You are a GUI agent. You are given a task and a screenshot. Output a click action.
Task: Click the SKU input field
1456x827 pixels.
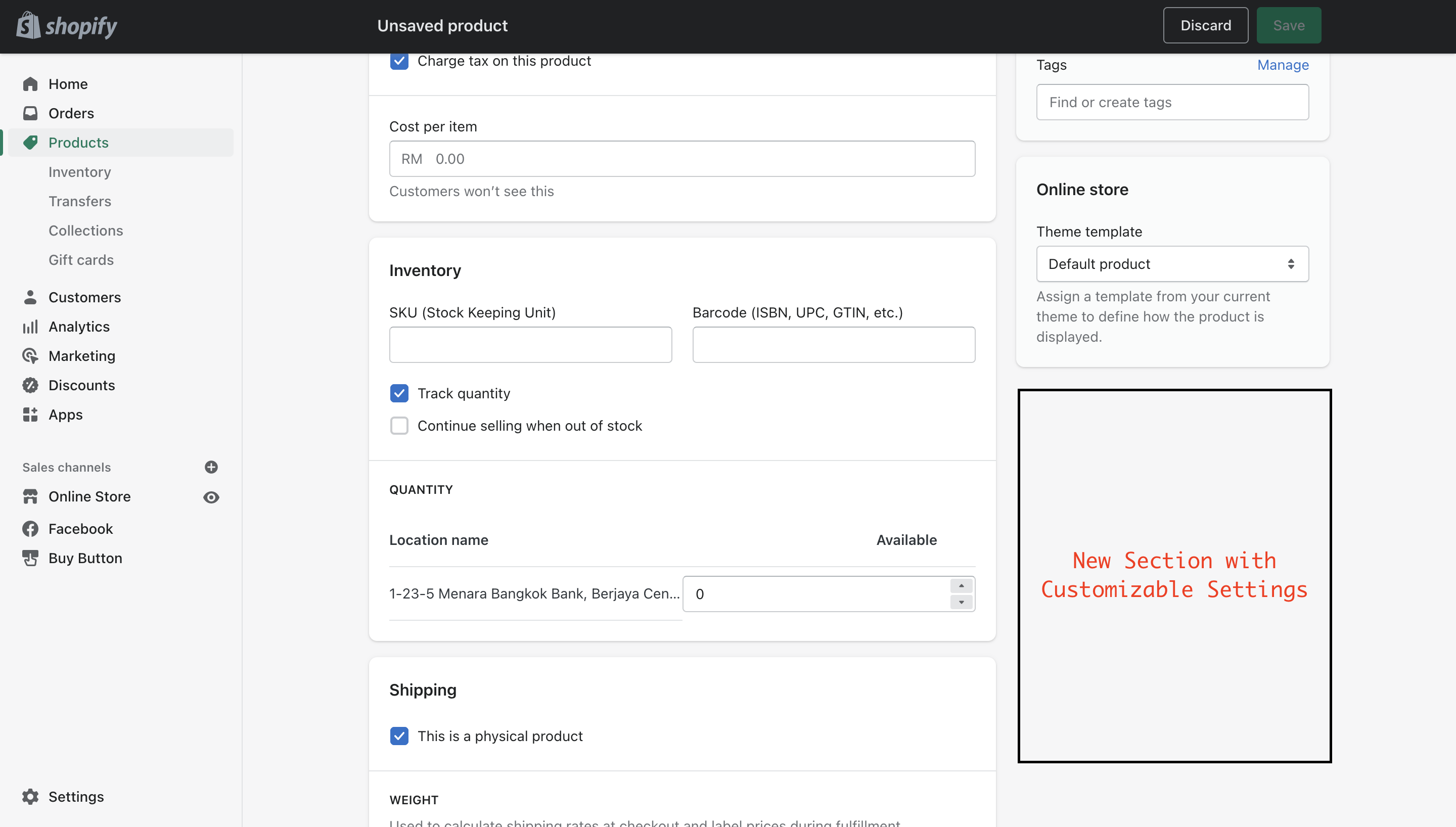point(530,344)
